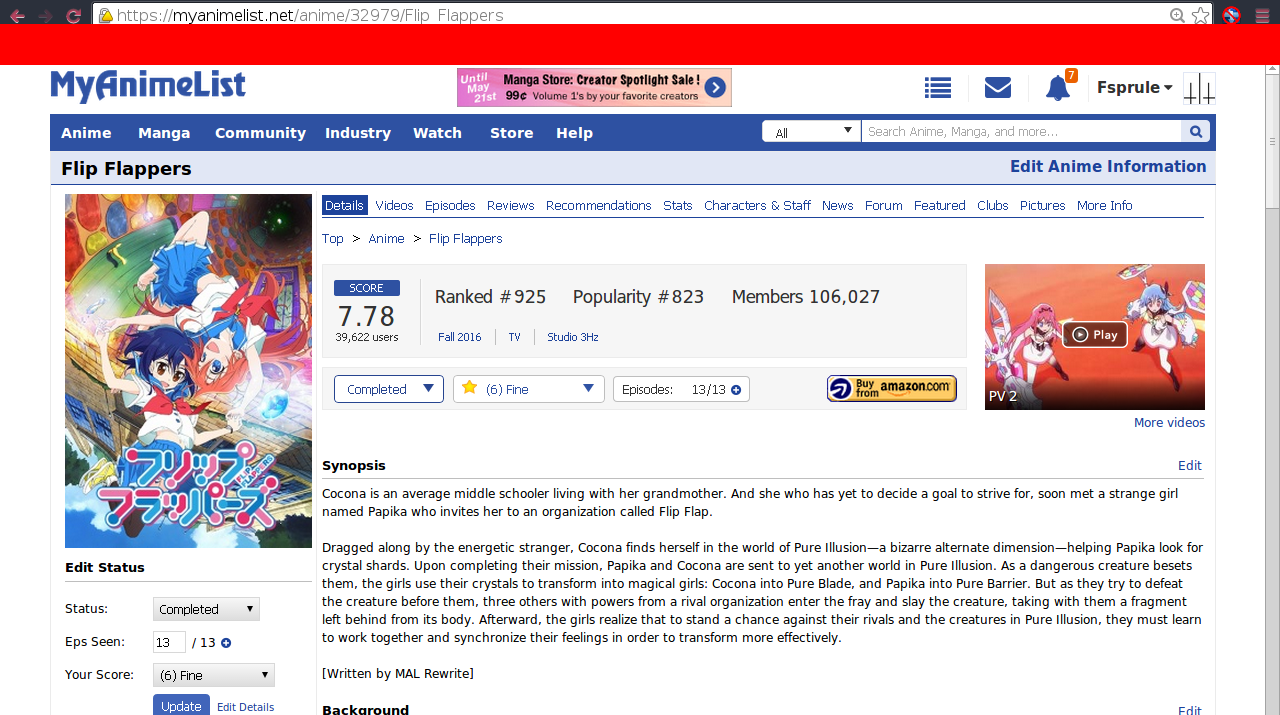The width and height of the screenshot is (1280, 715).
Task: Open the Store menu
Action: click(x=512, y=132)
